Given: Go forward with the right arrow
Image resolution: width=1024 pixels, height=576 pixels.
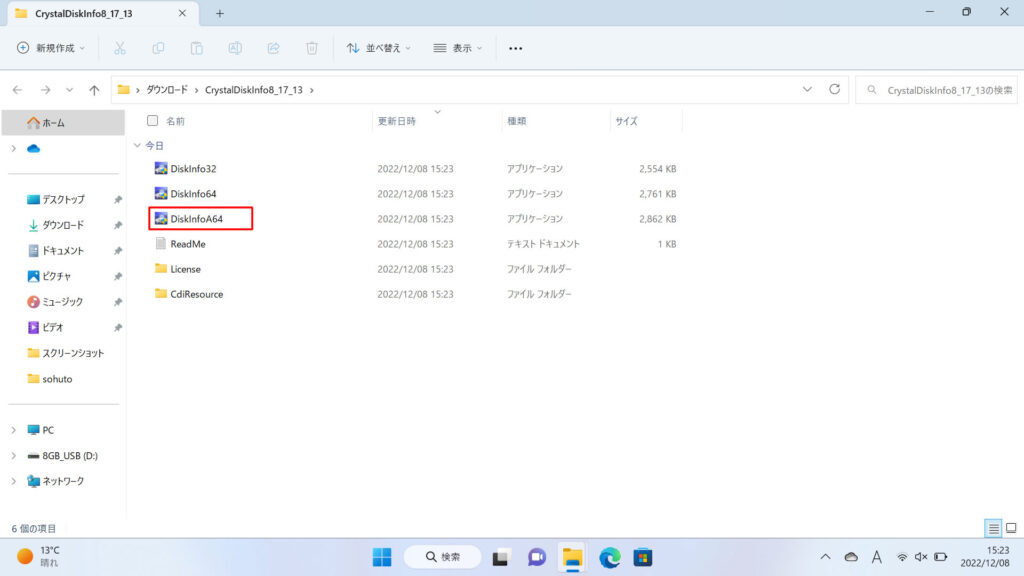Looking at the screenshot, I should pyautogui.click(x=45, y=90).
